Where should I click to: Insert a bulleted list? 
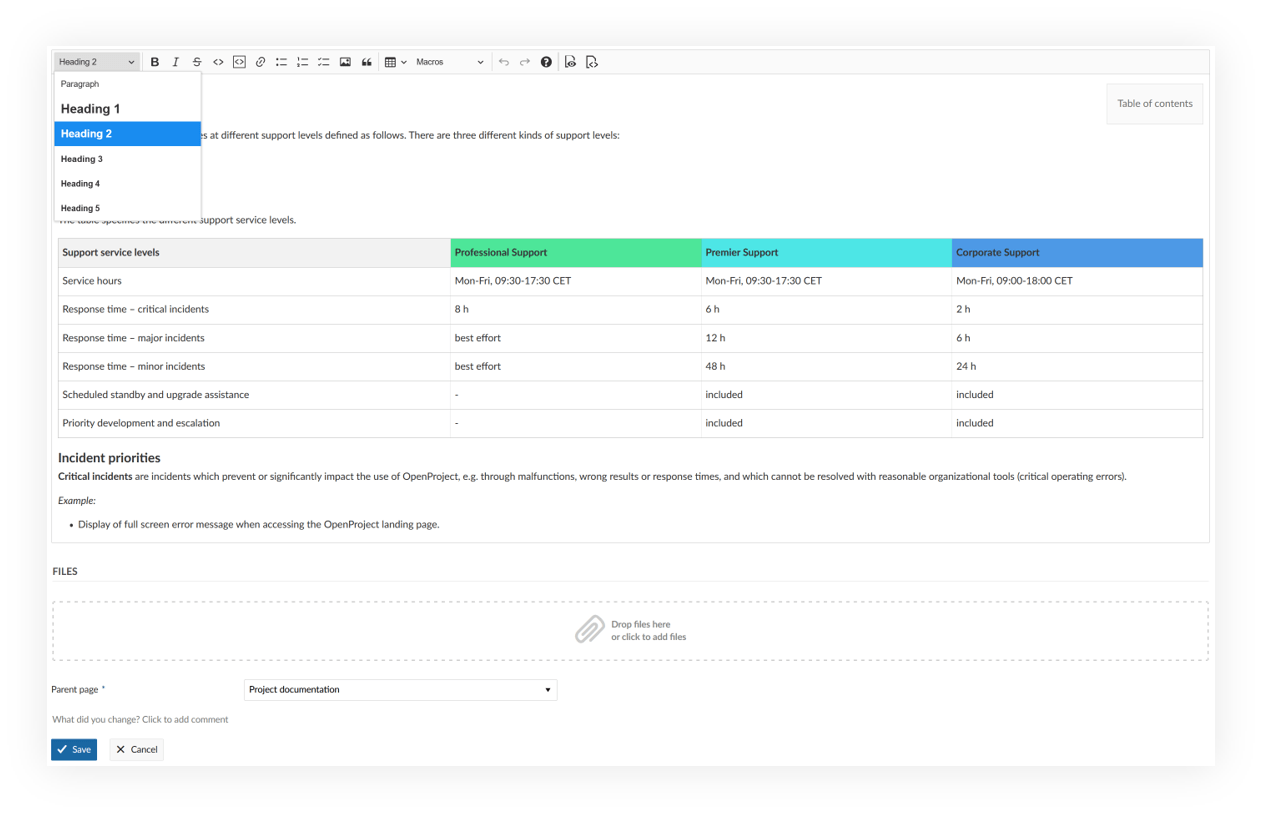point(281,61)
